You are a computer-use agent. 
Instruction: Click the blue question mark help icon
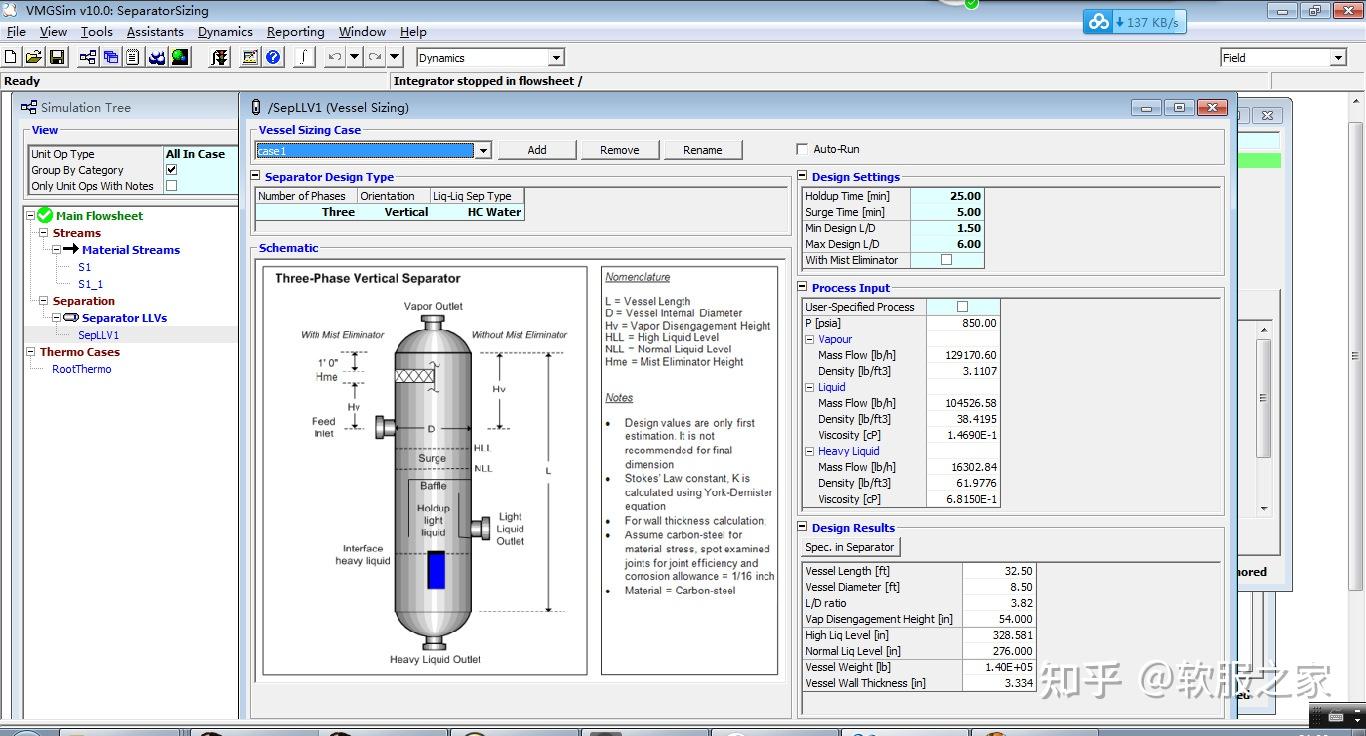274,58
